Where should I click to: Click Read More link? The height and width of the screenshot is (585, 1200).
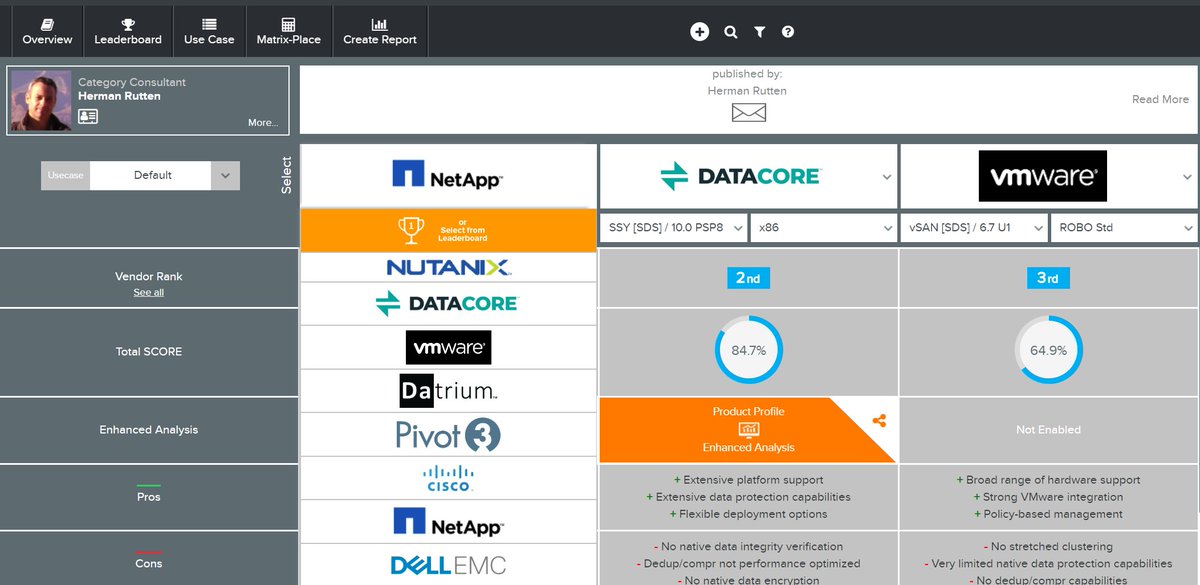click(x=1160, y=99)
